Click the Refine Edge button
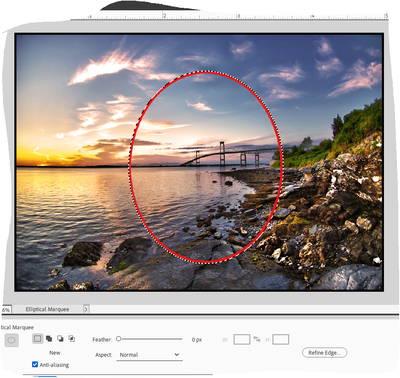Viewport: 400px width, 378px height. click(324, 353)
